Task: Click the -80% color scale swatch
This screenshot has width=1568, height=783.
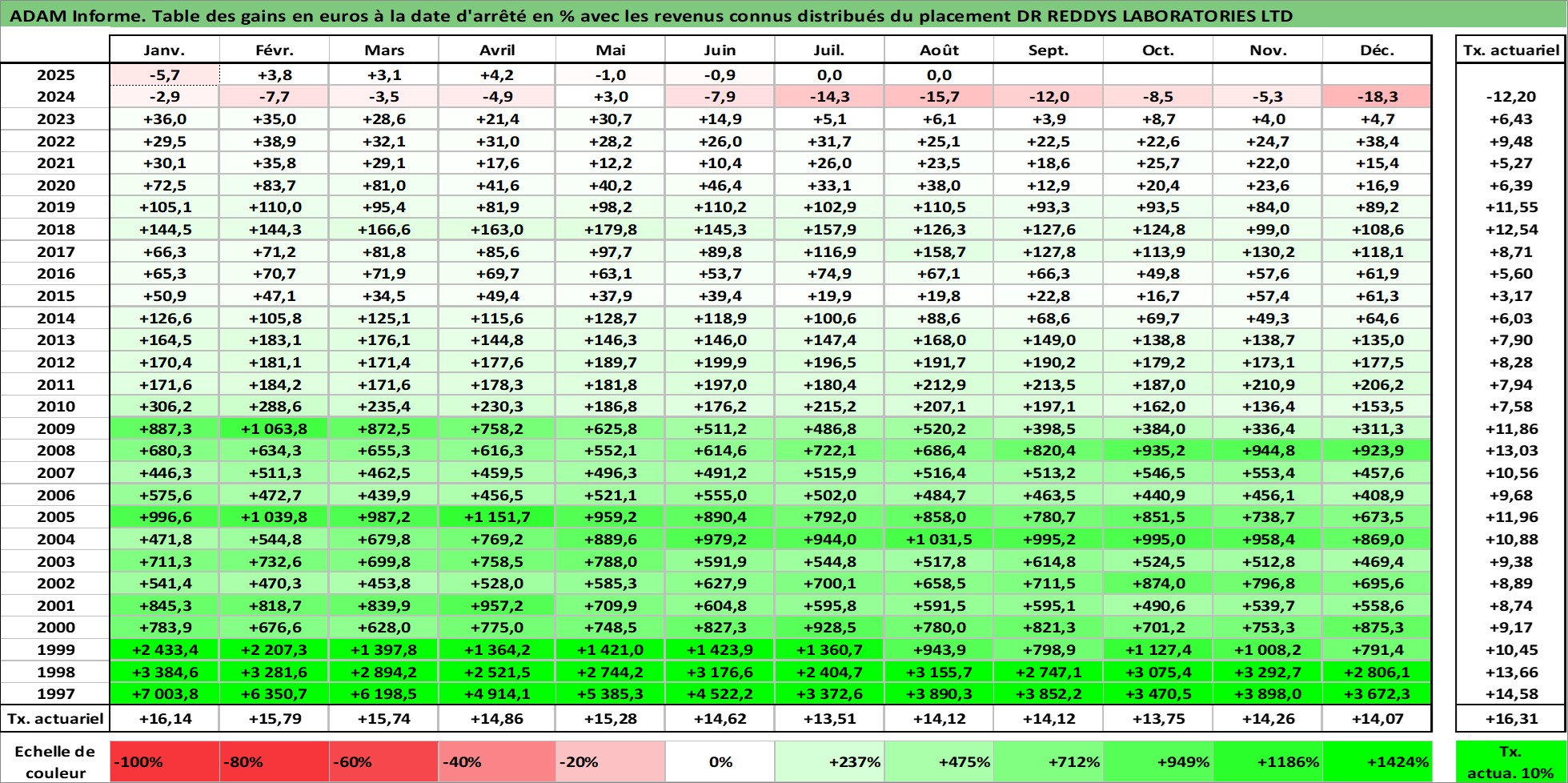Action: (x=275, y=761)
